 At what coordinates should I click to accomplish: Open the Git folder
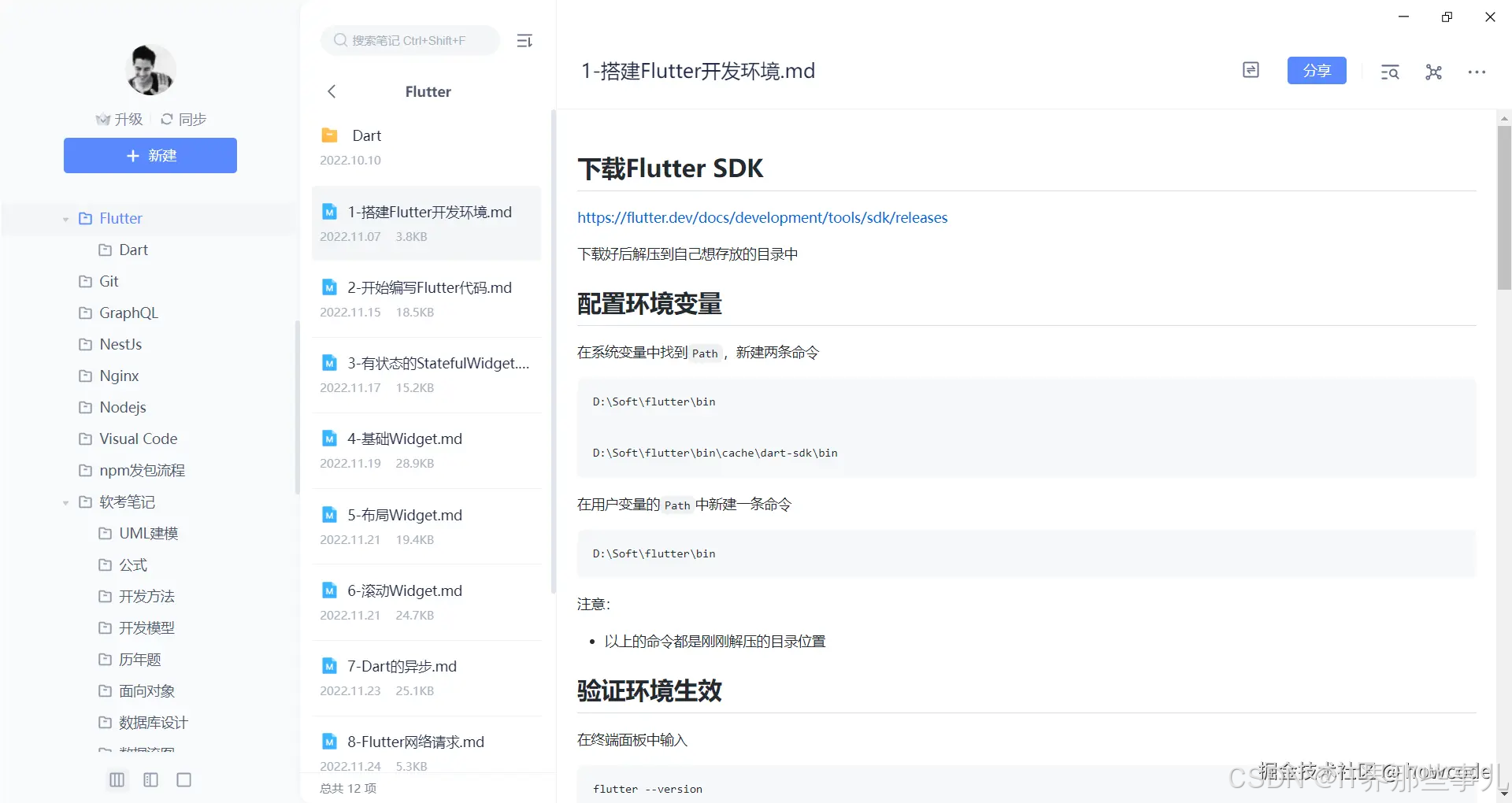click(109, 281)
